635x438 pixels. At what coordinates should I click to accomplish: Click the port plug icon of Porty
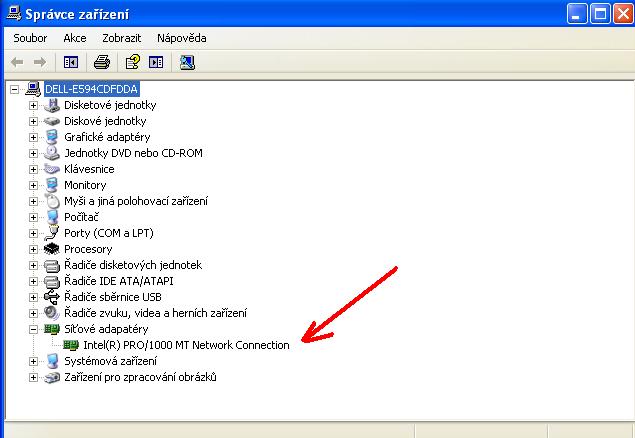pos(52,233)
